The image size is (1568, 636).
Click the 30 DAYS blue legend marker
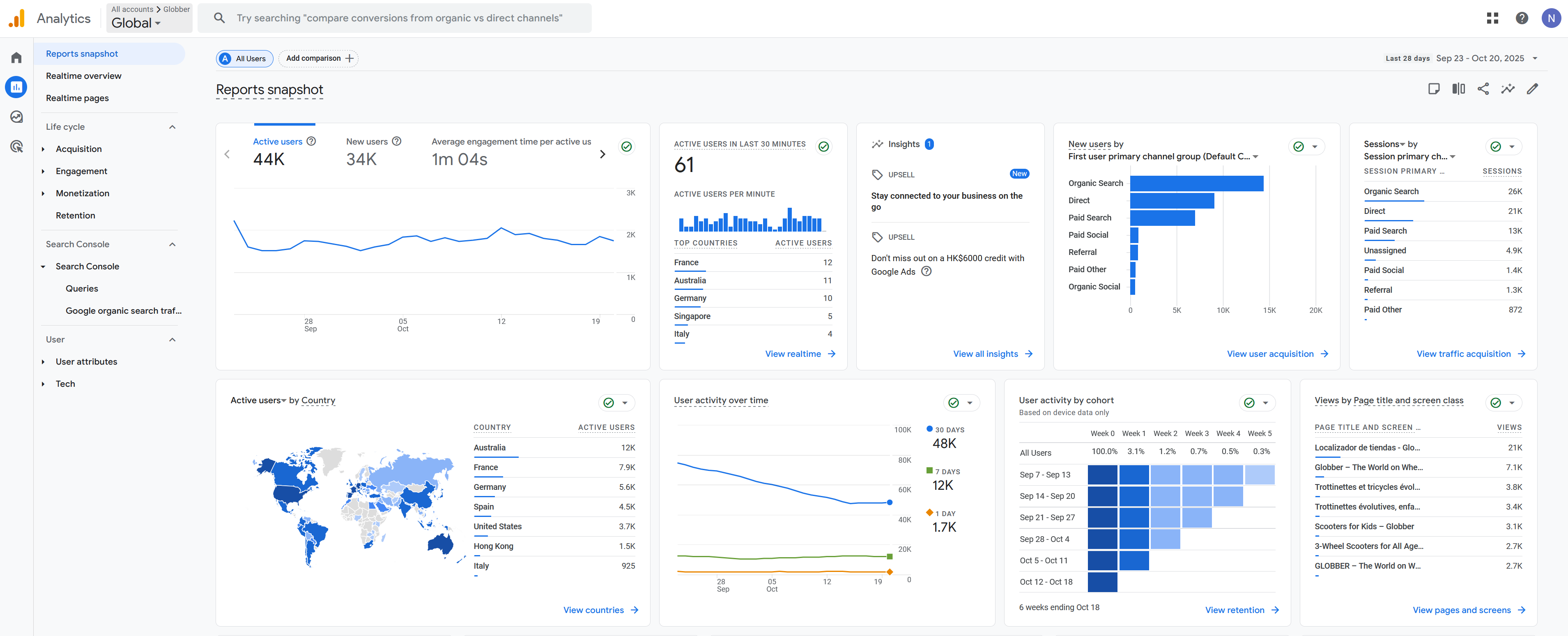click(929, 429)
